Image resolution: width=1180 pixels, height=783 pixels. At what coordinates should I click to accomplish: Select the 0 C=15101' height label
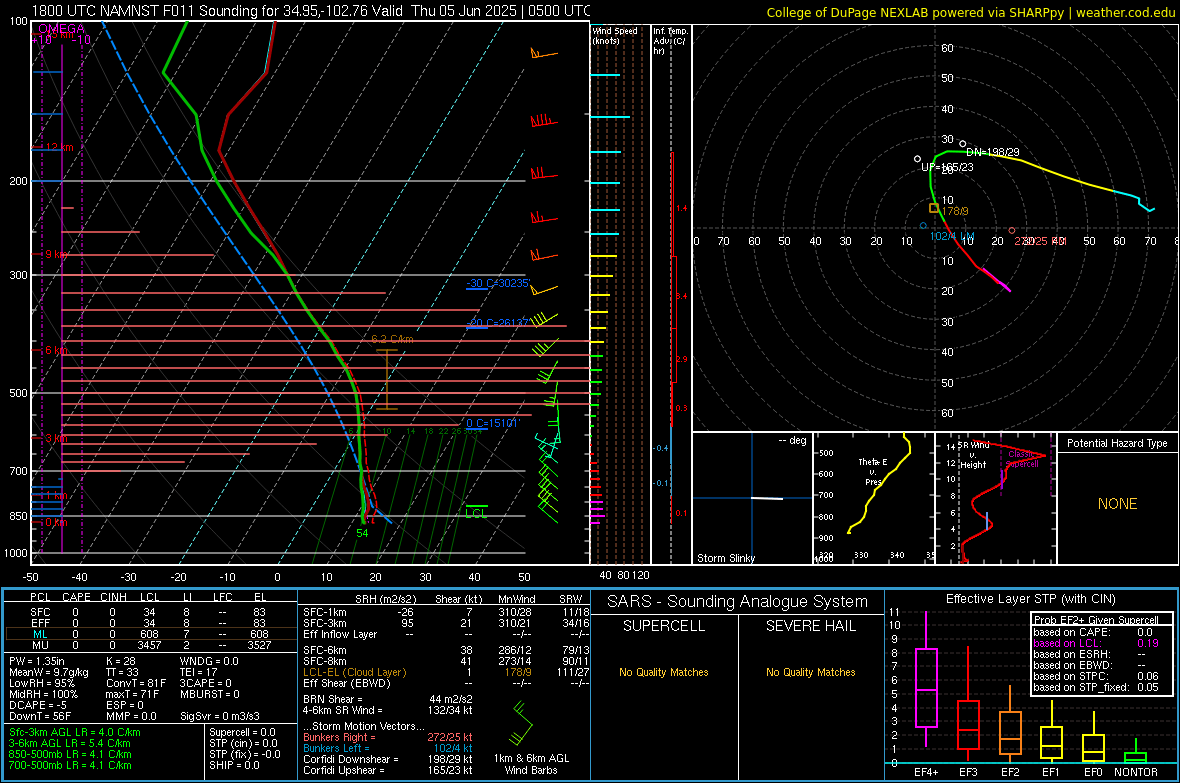492,423
